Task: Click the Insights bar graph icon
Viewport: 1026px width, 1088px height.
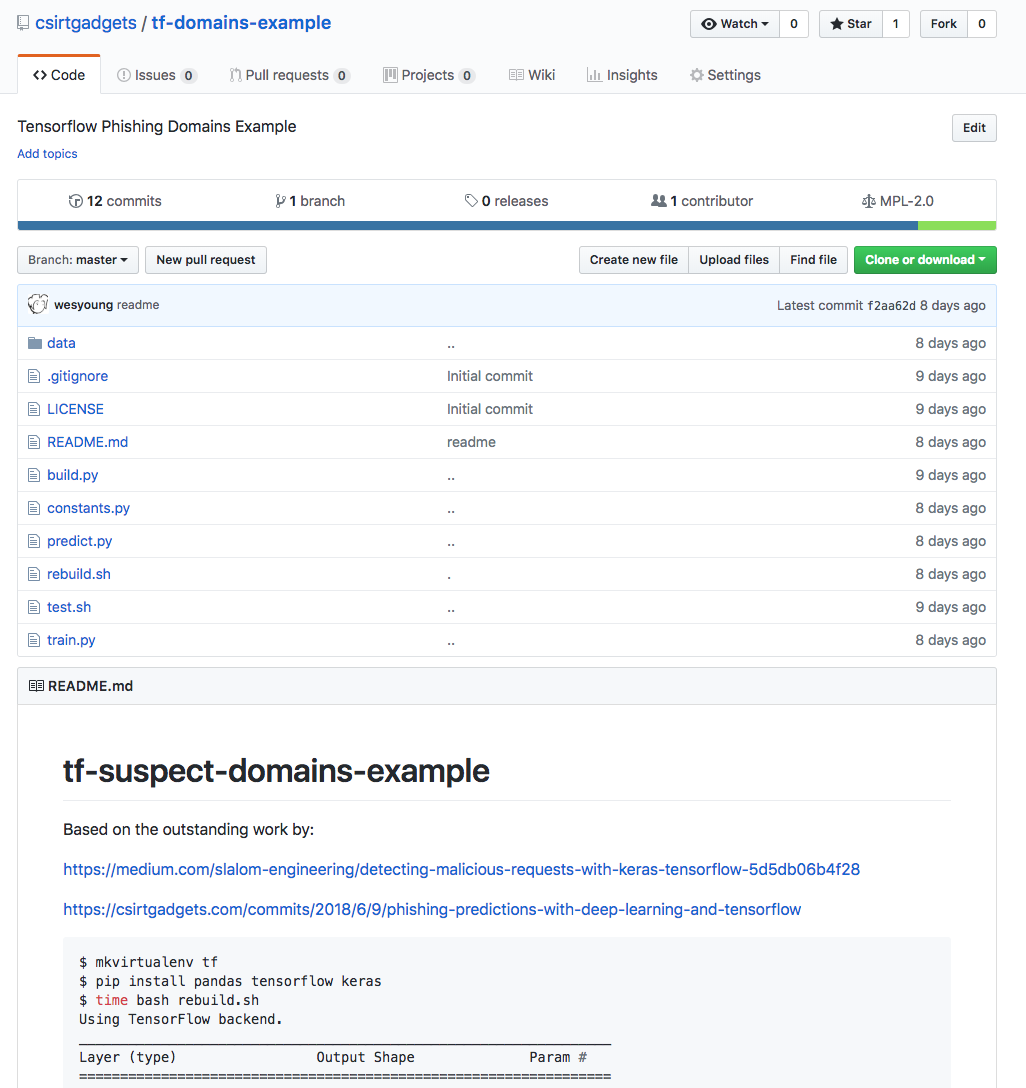Action: [594, 75]
